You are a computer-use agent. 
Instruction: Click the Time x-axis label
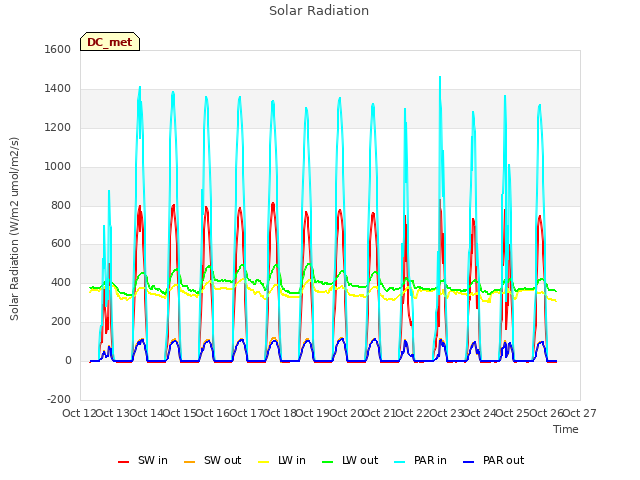566,429
